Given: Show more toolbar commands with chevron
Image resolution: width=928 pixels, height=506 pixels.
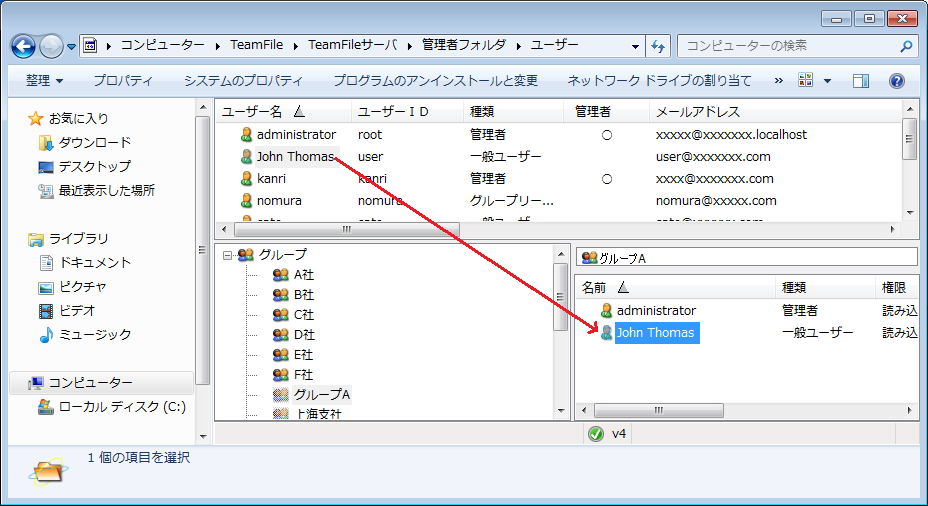Looking at the screenshot, I should point(779,81).
